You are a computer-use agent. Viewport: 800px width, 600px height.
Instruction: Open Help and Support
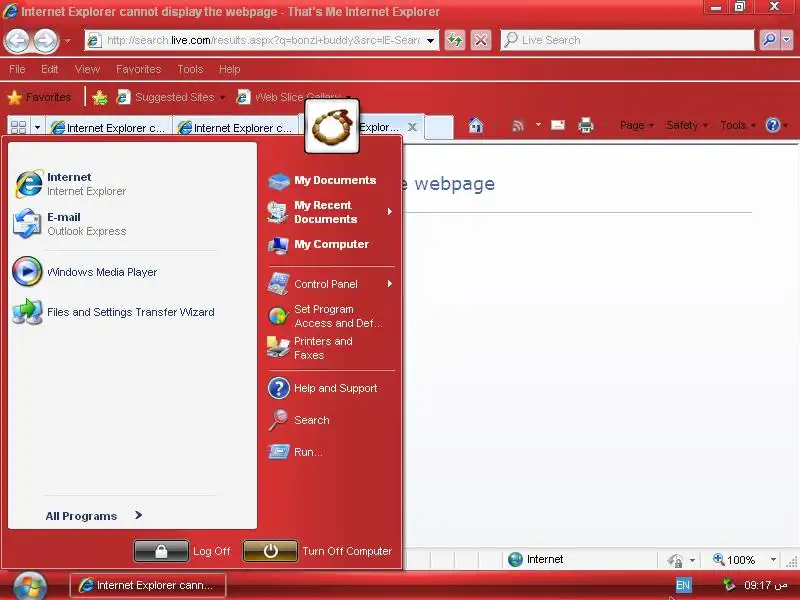coord(331,388)
